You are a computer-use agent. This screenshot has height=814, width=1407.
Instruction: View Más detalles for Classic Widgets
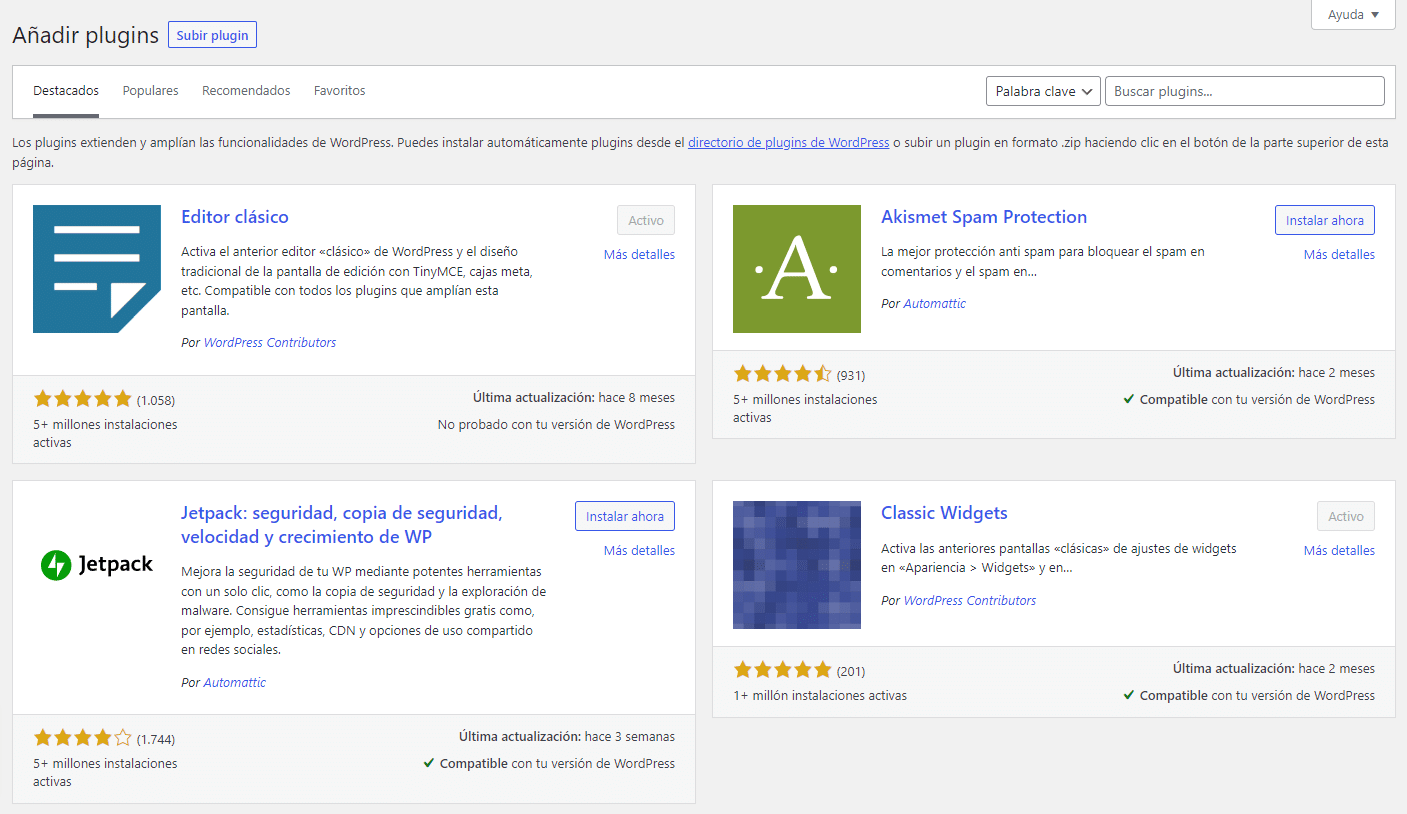pos(1339,551)
